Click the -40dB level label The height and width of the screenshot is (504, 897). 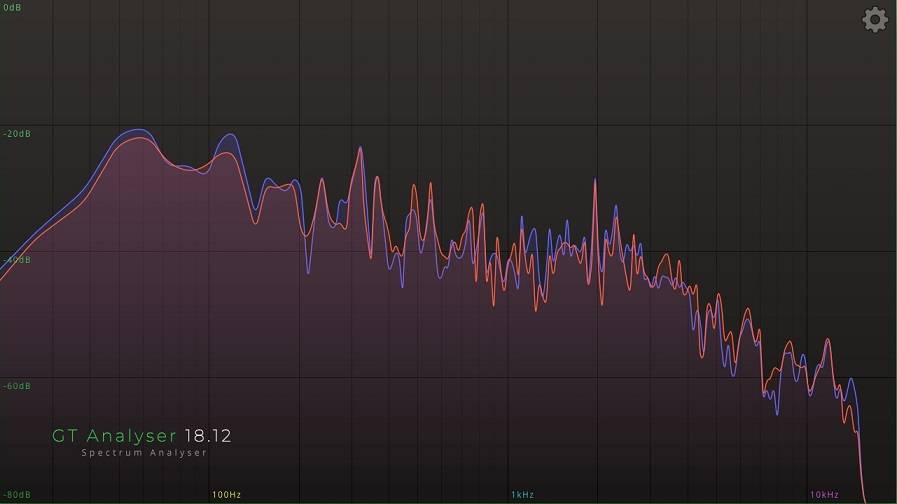click(17, 260)
